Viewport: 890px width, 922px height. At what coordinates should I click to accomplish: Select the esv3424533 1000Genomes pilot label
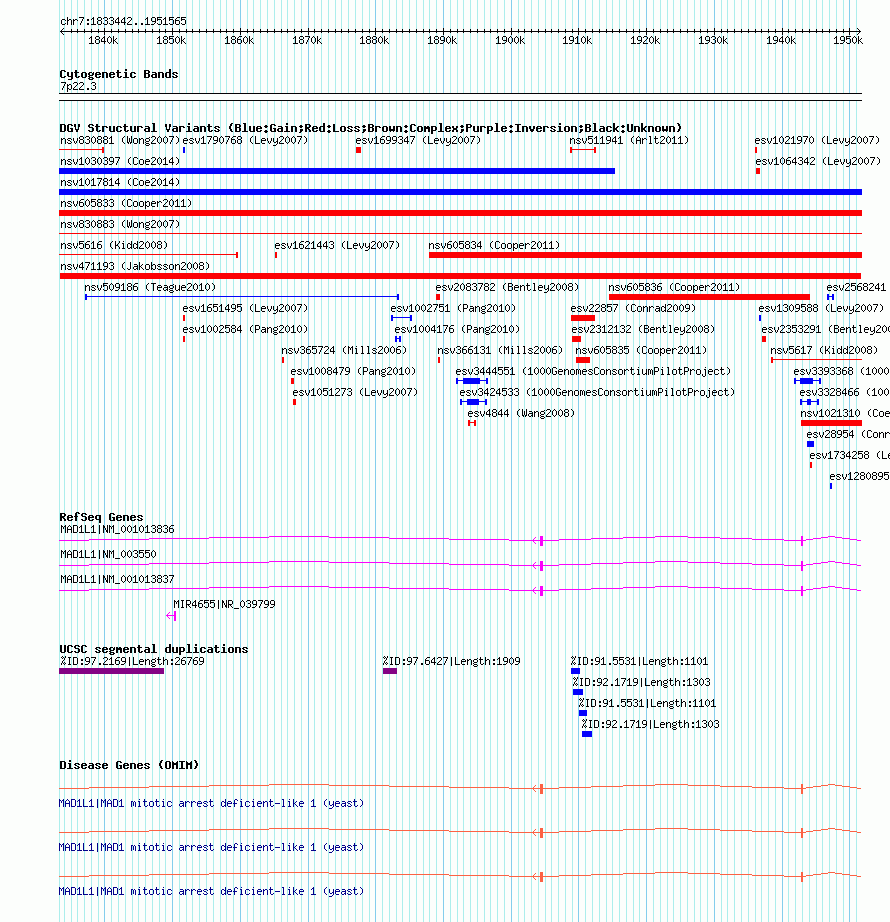pos(597,392)
